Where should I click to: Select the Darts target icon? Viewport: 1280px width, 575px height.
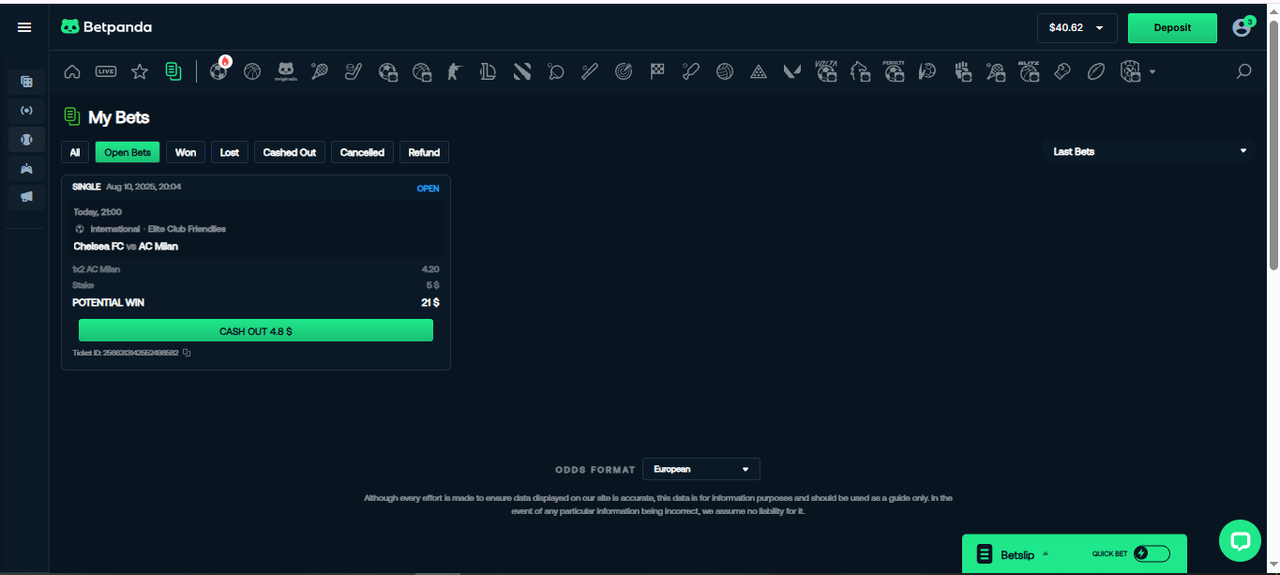pyautogui.click(x=624, y=72)
